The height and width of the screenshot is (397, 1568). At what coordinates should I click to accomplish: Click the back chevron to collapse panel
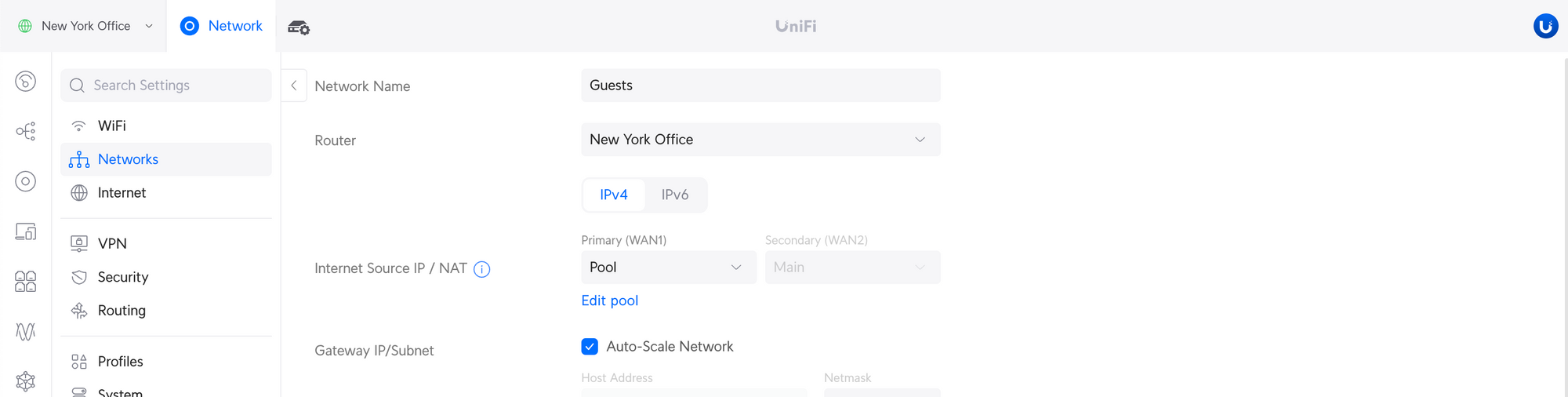(x=294, y=86)
